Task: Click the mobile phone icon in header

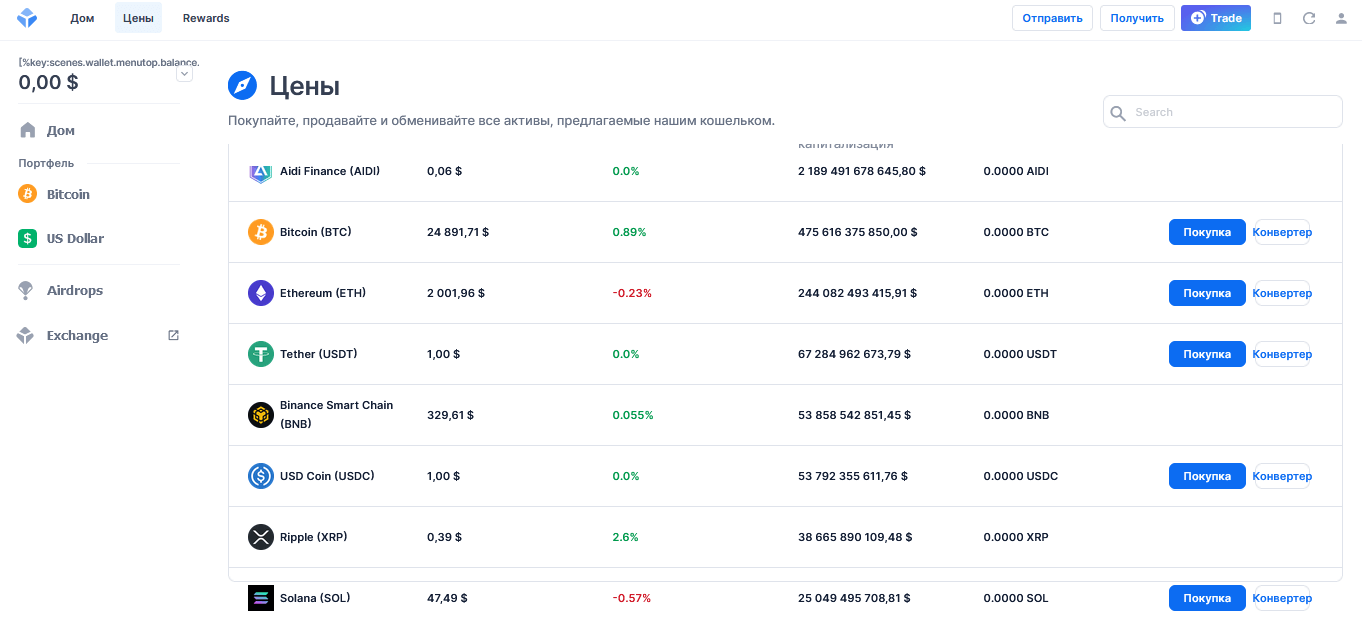Action: (x=1277, y=18)
